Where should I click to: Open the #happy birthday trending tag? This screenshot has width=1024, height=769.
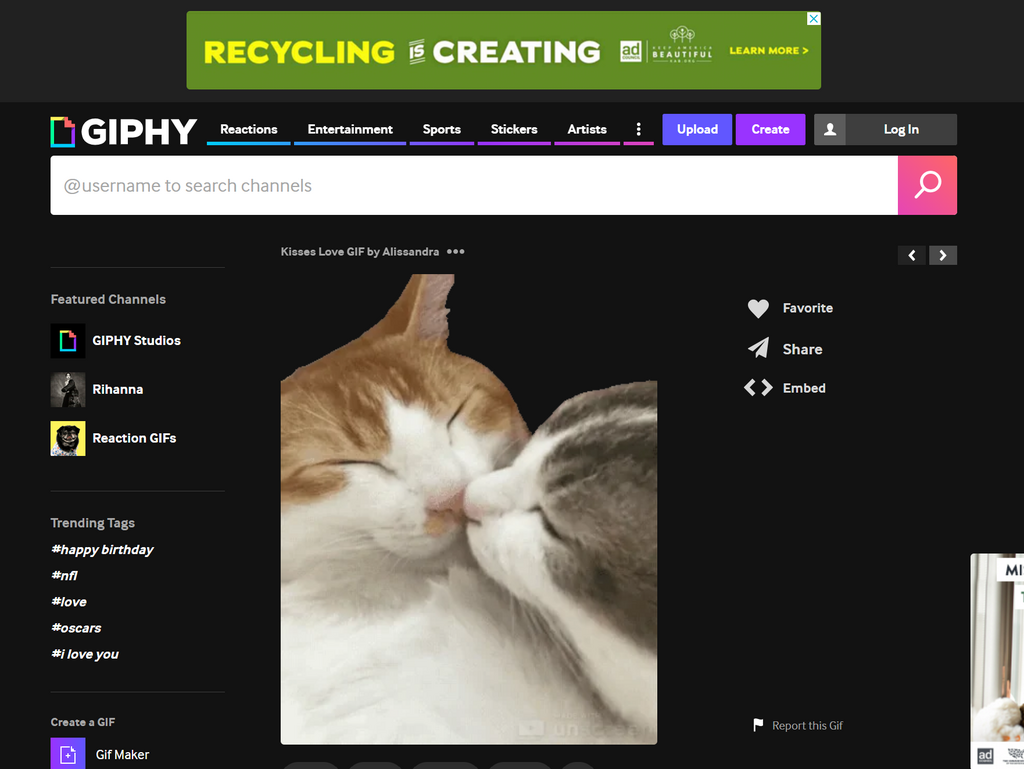coord(102,550)
